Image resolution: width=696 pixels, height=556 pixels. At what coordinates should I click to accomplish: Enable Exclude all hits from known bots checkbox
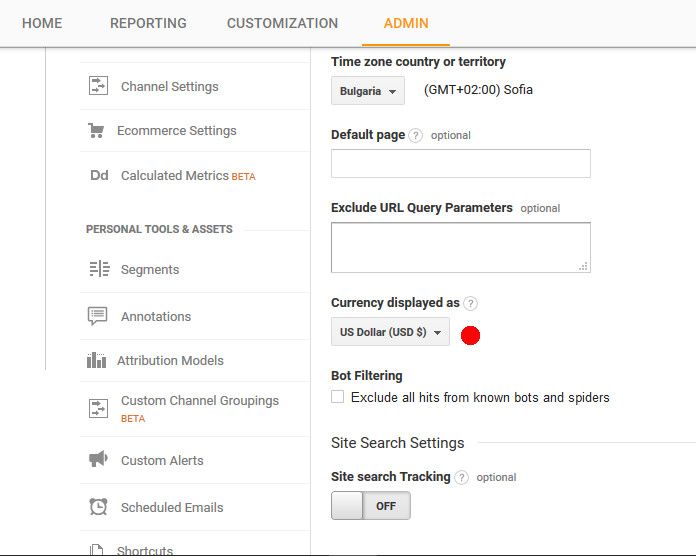click(337, 396)
